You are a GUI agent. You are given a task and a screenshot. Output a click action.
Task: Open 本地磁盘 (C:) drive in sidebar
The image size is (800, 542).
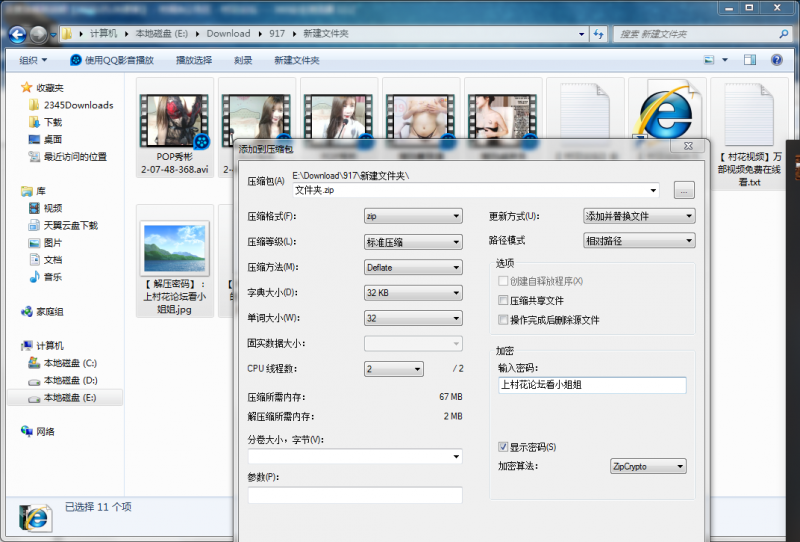(x=69, y=363)
